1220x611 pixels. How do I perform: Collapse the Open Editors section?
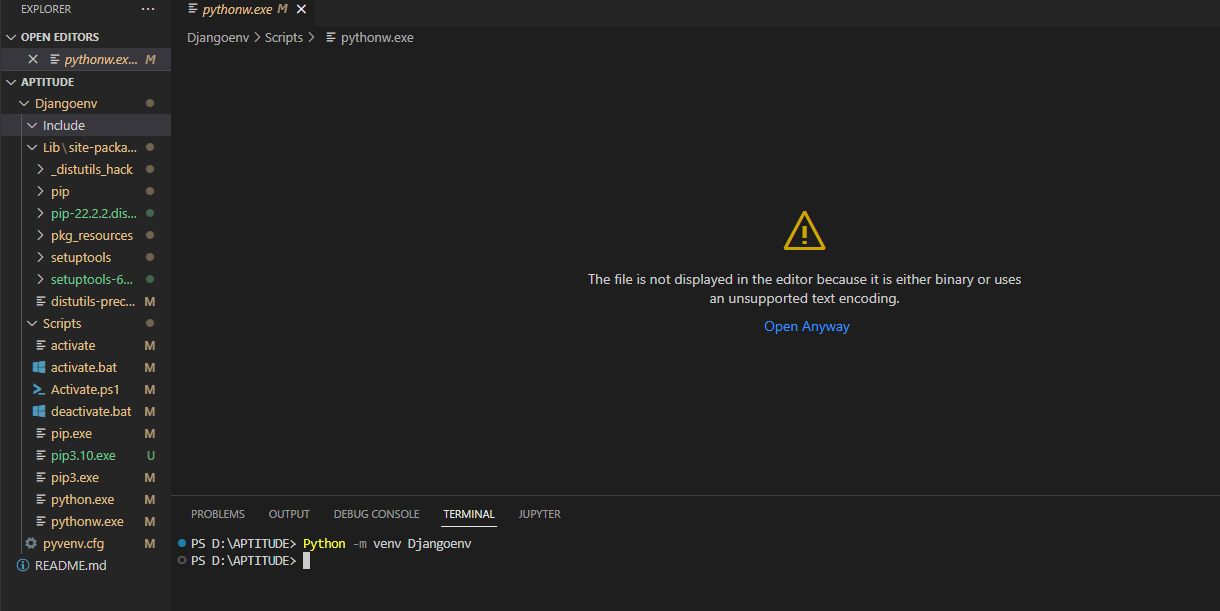[12, 37]
